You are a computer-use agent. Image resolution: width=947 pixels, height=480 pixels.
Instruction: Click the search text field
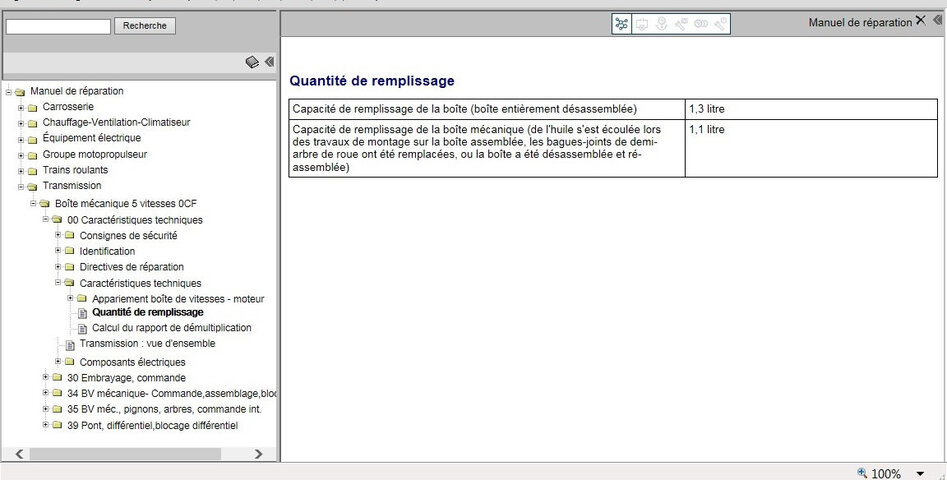(x=58, y=26)
